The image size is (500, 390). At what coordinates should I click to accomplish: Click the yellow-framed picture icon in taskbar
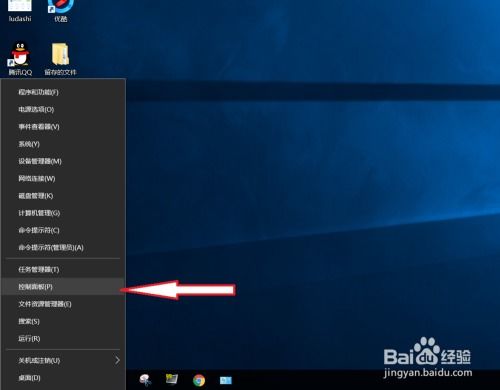coord(172,379)
